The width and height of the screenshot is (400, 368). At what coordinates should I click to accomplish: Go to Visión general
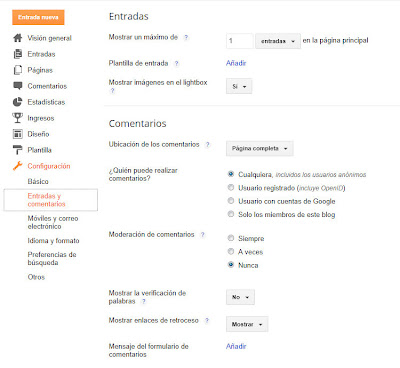click(49, 38)
